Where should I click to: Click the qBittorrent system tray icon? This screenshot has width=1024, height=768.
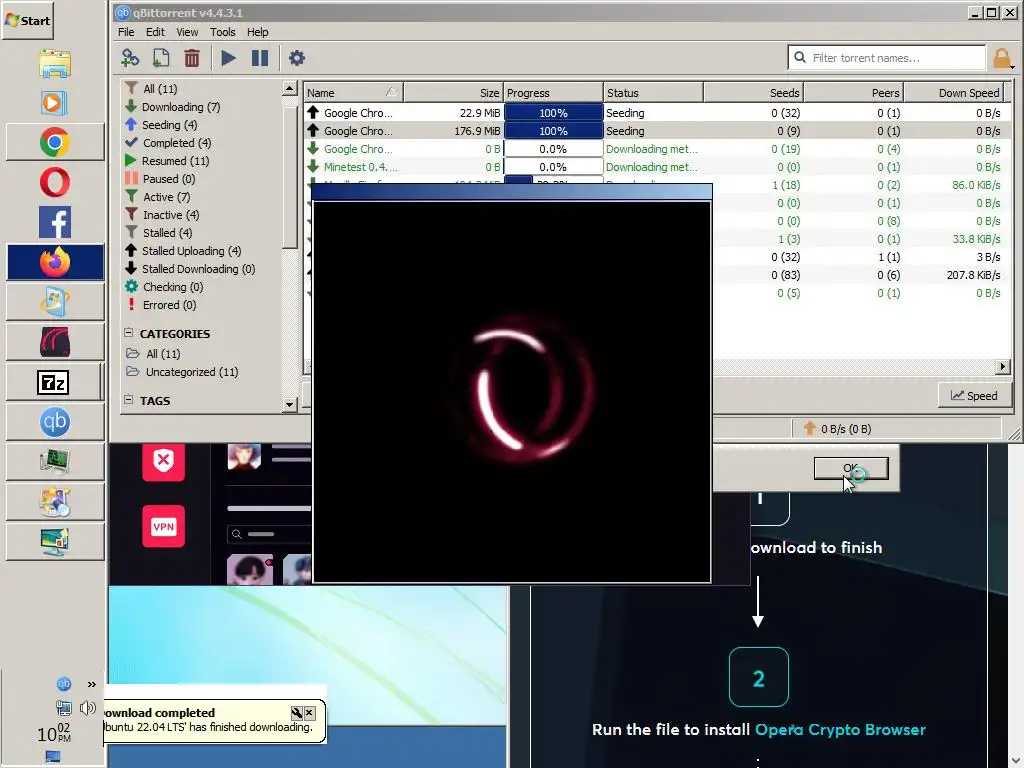click(x=63, y=684)
